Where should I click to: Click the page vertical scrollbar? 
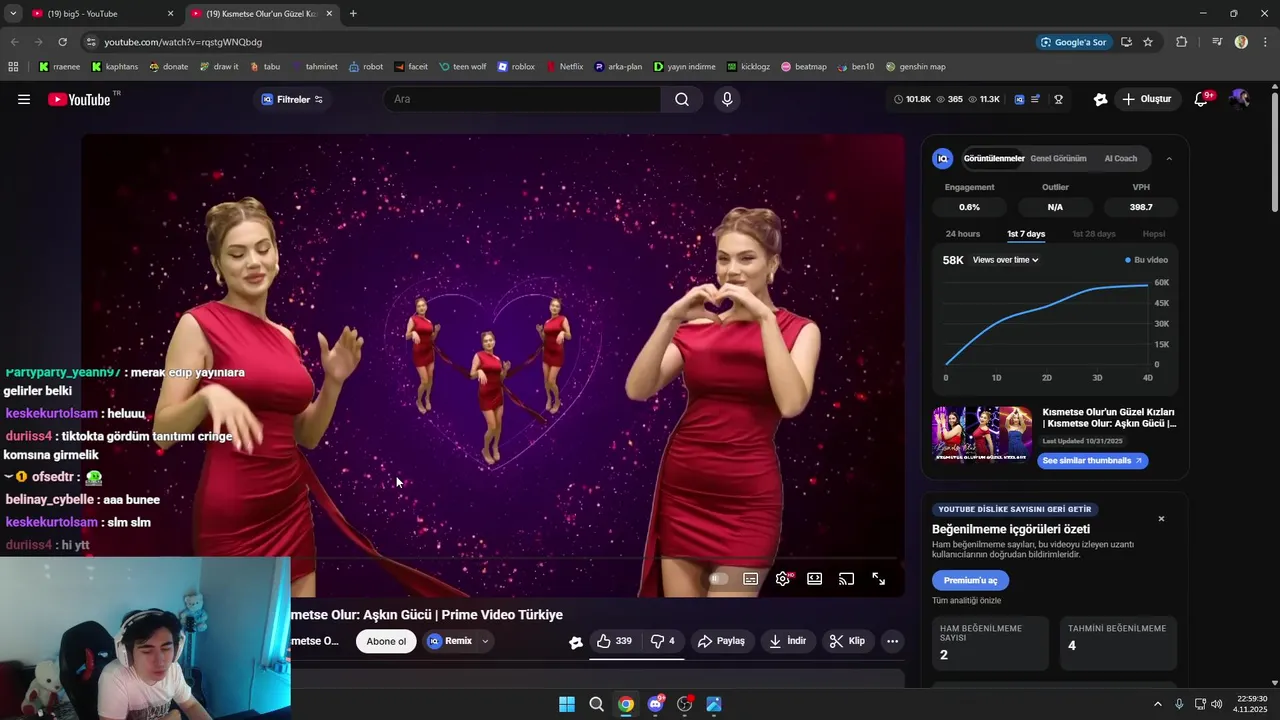point(1274,150)
